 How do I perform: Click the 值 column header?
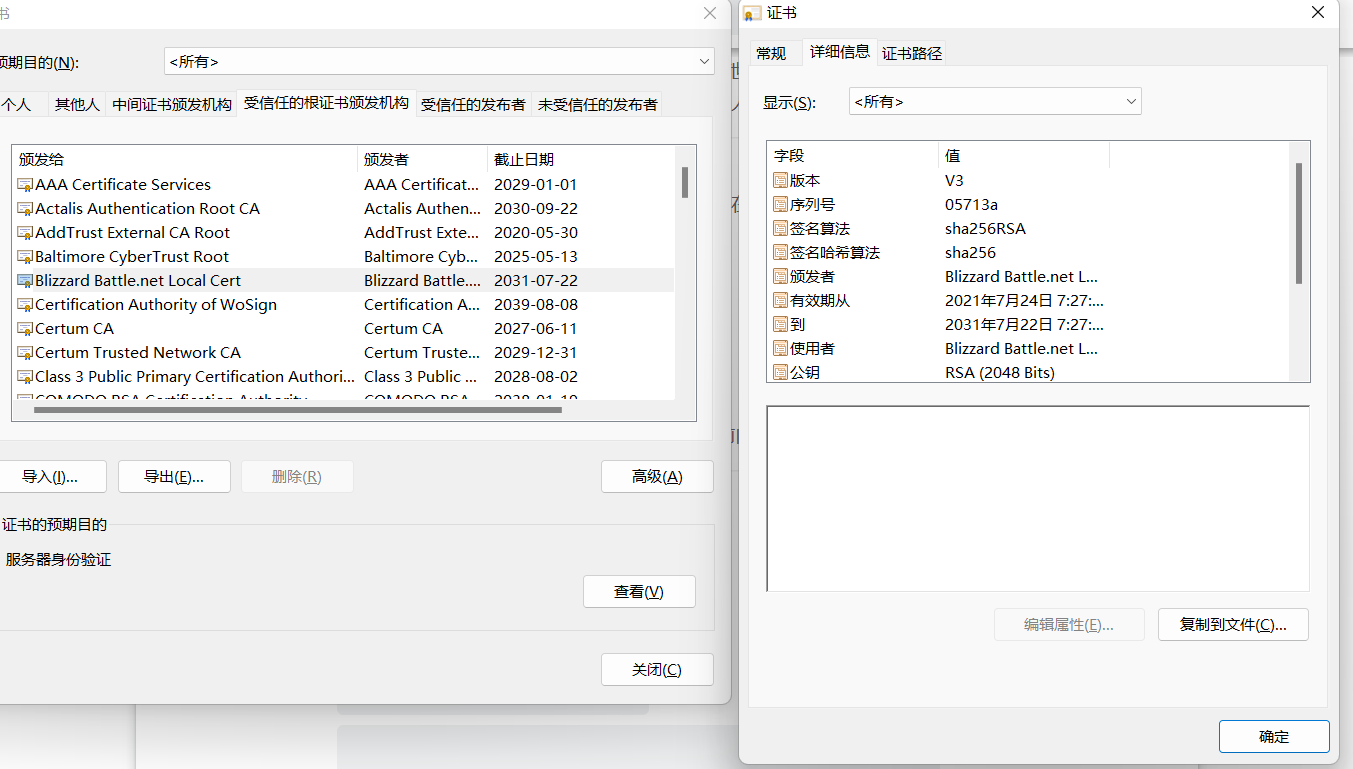tap(1024, 156)
